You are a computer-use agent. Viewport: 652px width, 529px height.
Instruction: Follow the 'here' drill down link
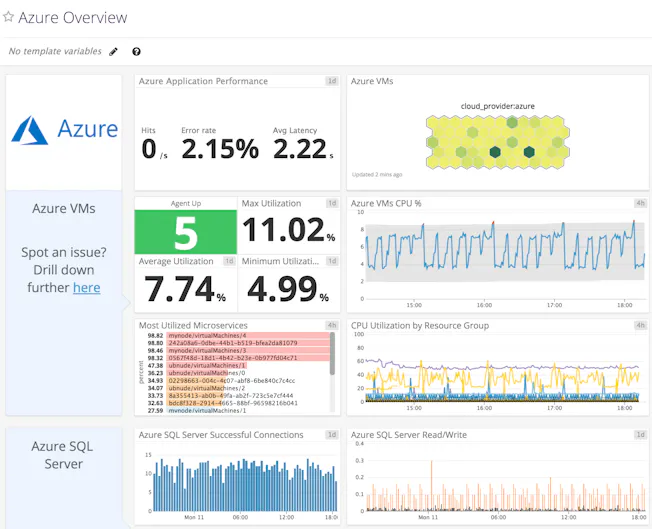pos(86,288)
